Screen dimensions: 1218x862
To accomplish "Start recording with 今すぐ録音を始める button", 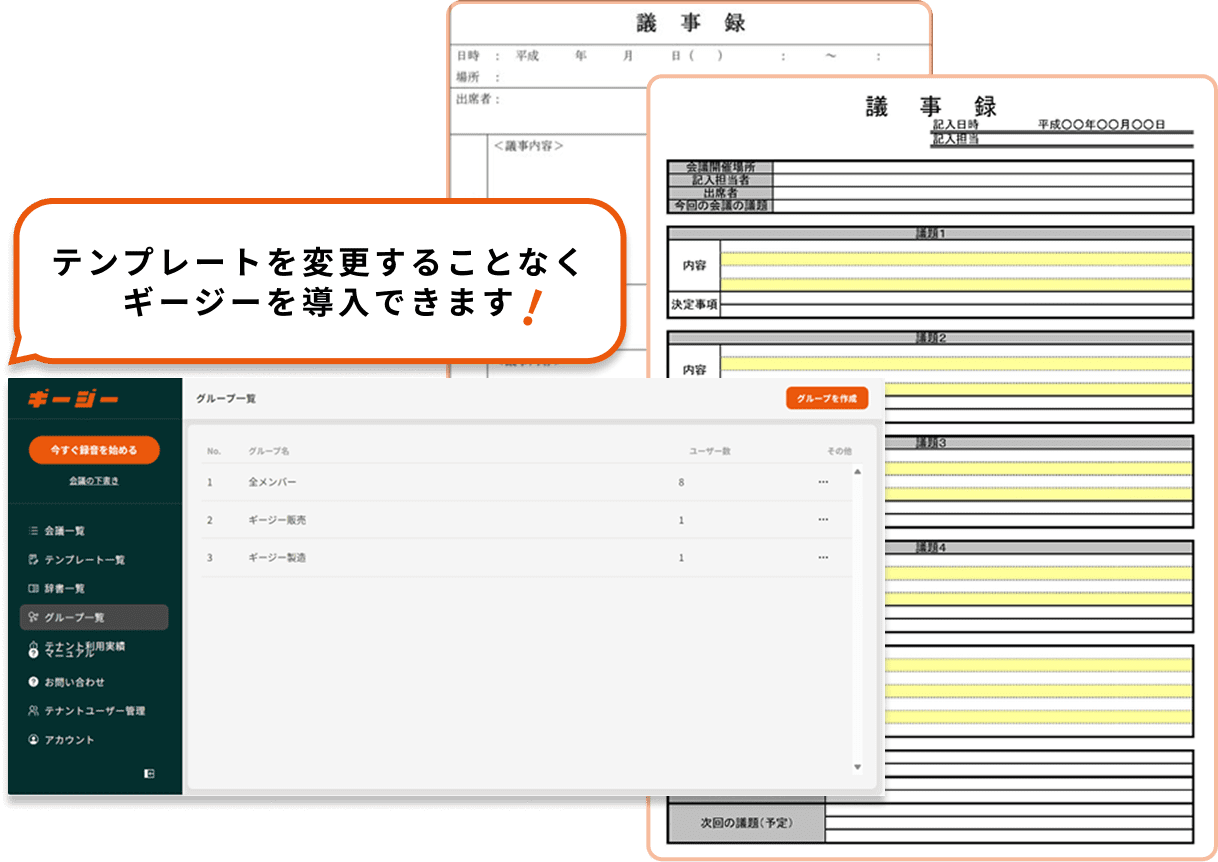I will (94, 450).
